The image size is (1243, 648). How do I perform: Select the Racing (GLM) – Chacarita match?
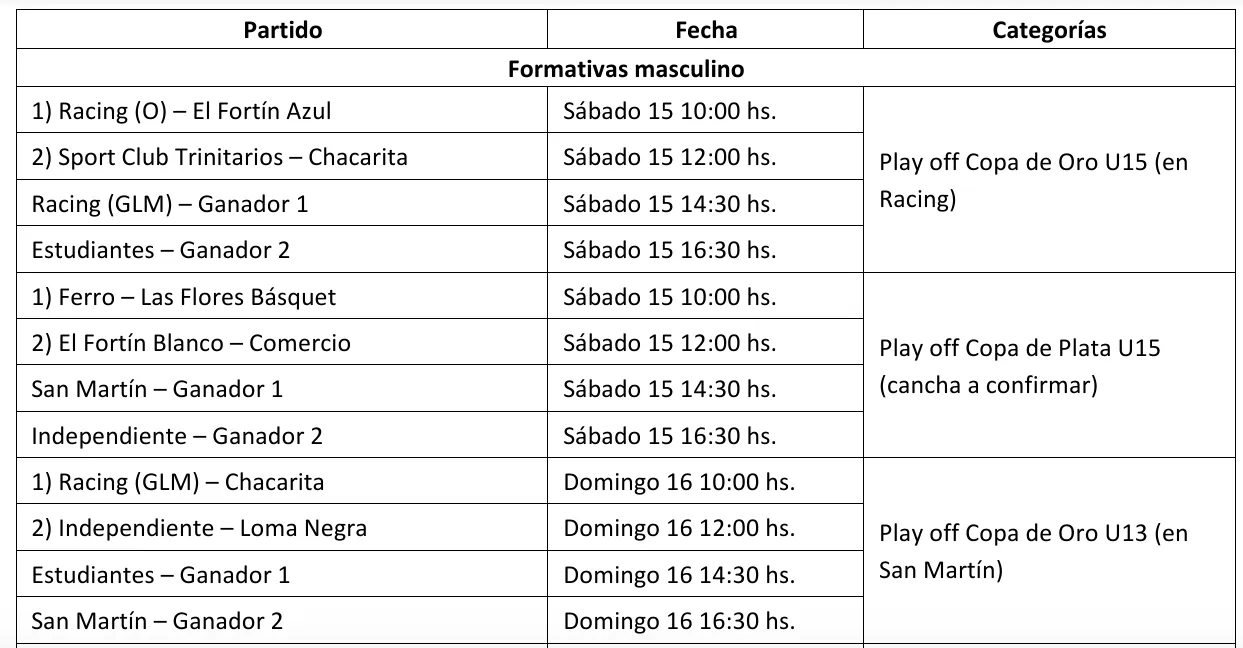[177, 482]
